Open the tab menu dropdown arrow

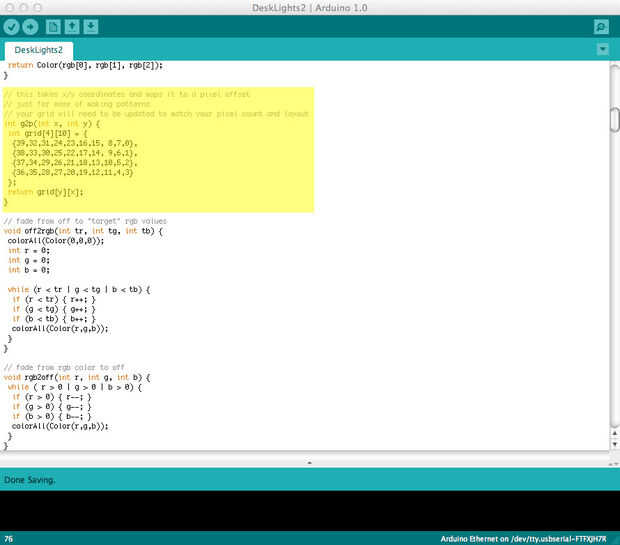tap(602, 49)
